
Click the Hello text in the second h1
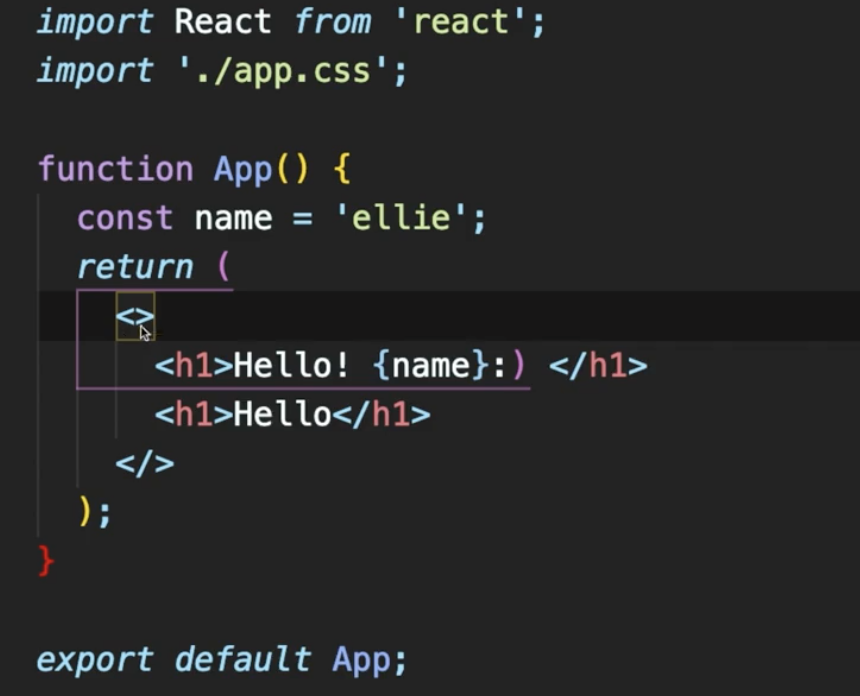[x=282, y=414]
